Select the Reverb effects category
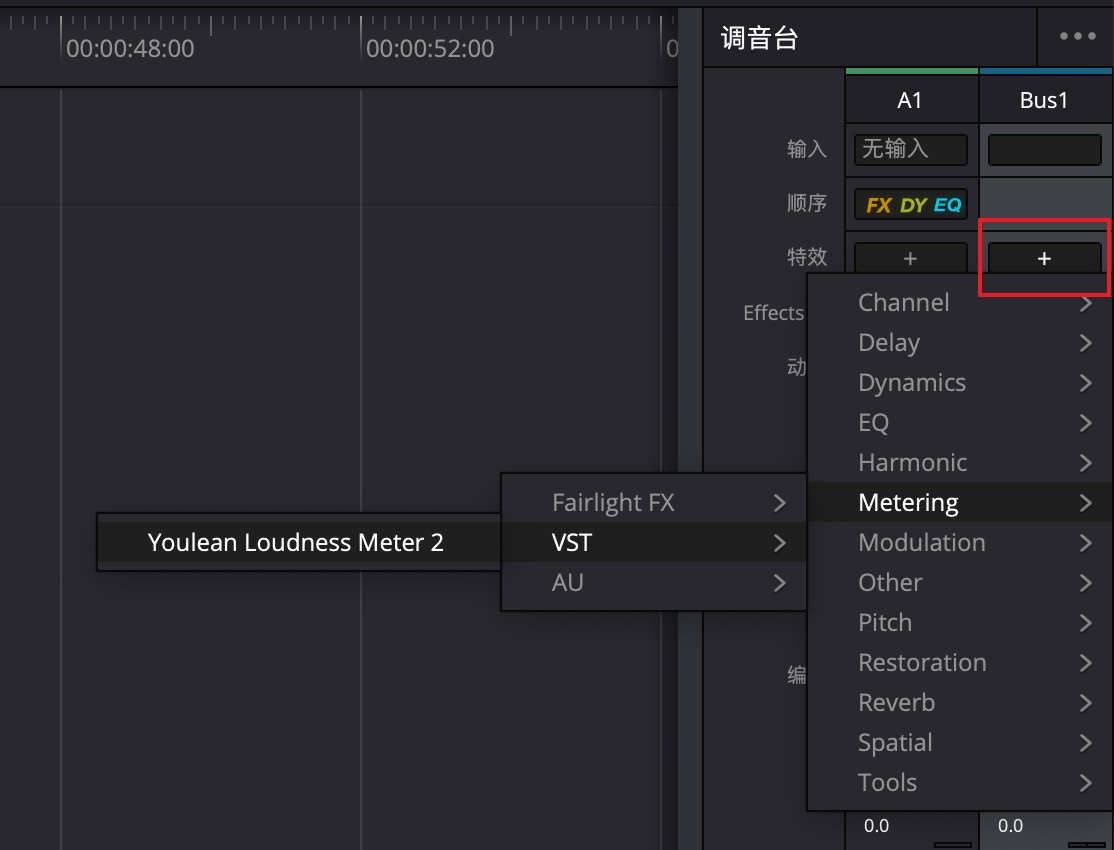Screen dimensions: 1114x850 (960, 703)
